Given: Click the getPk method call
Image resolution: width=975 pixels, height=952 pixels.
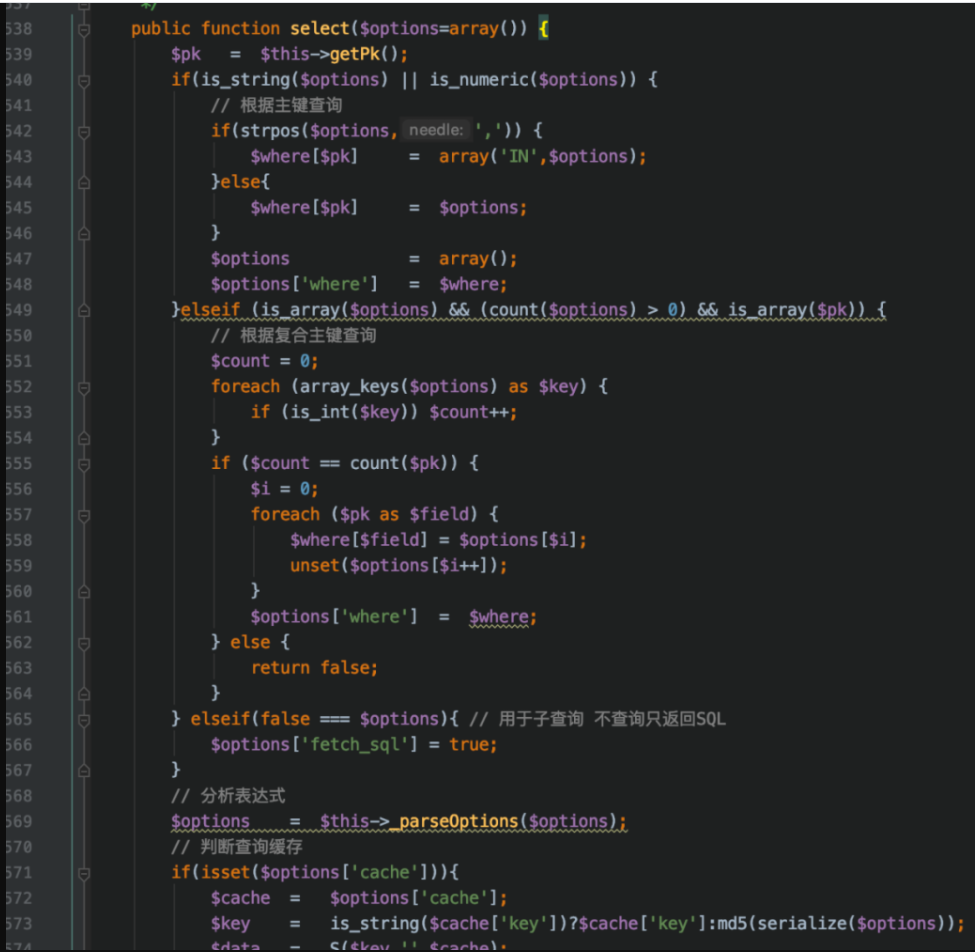Looking at the screenshot, I should tap(354, 54).
